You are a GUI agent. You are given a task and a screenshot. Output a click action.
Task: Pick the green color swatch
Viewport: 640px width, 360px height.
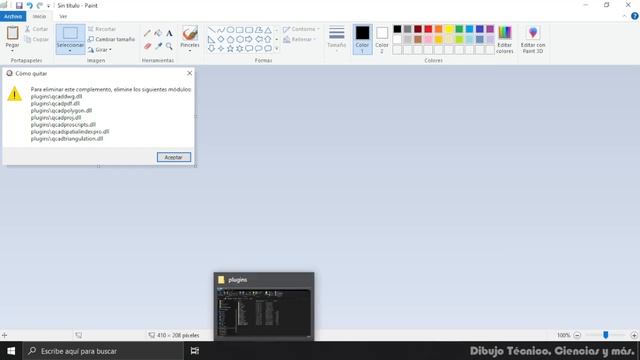click(459, 29)
